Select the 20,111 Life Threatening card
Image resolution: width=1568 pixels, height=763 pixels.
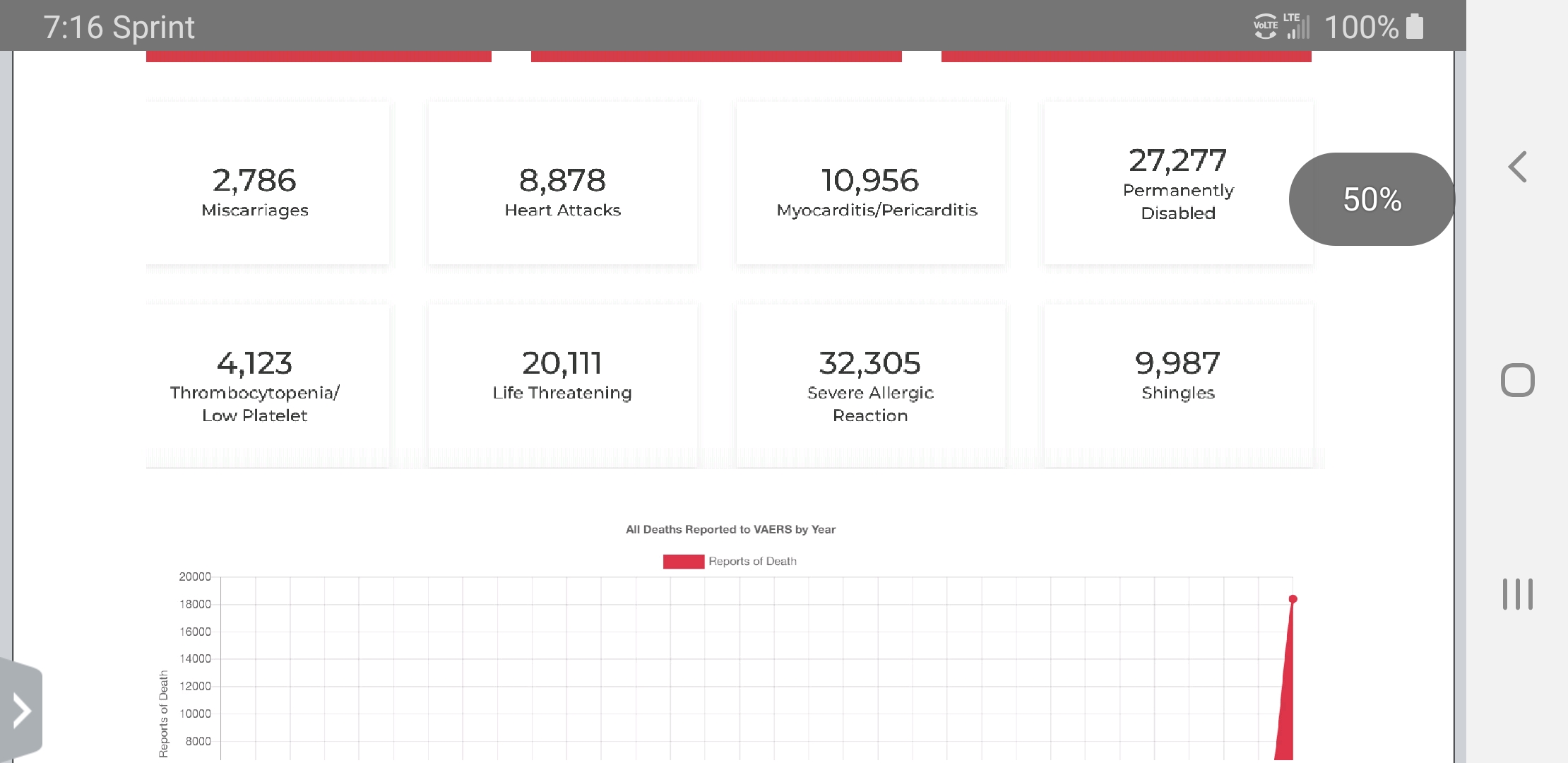(x=563, y=386)
